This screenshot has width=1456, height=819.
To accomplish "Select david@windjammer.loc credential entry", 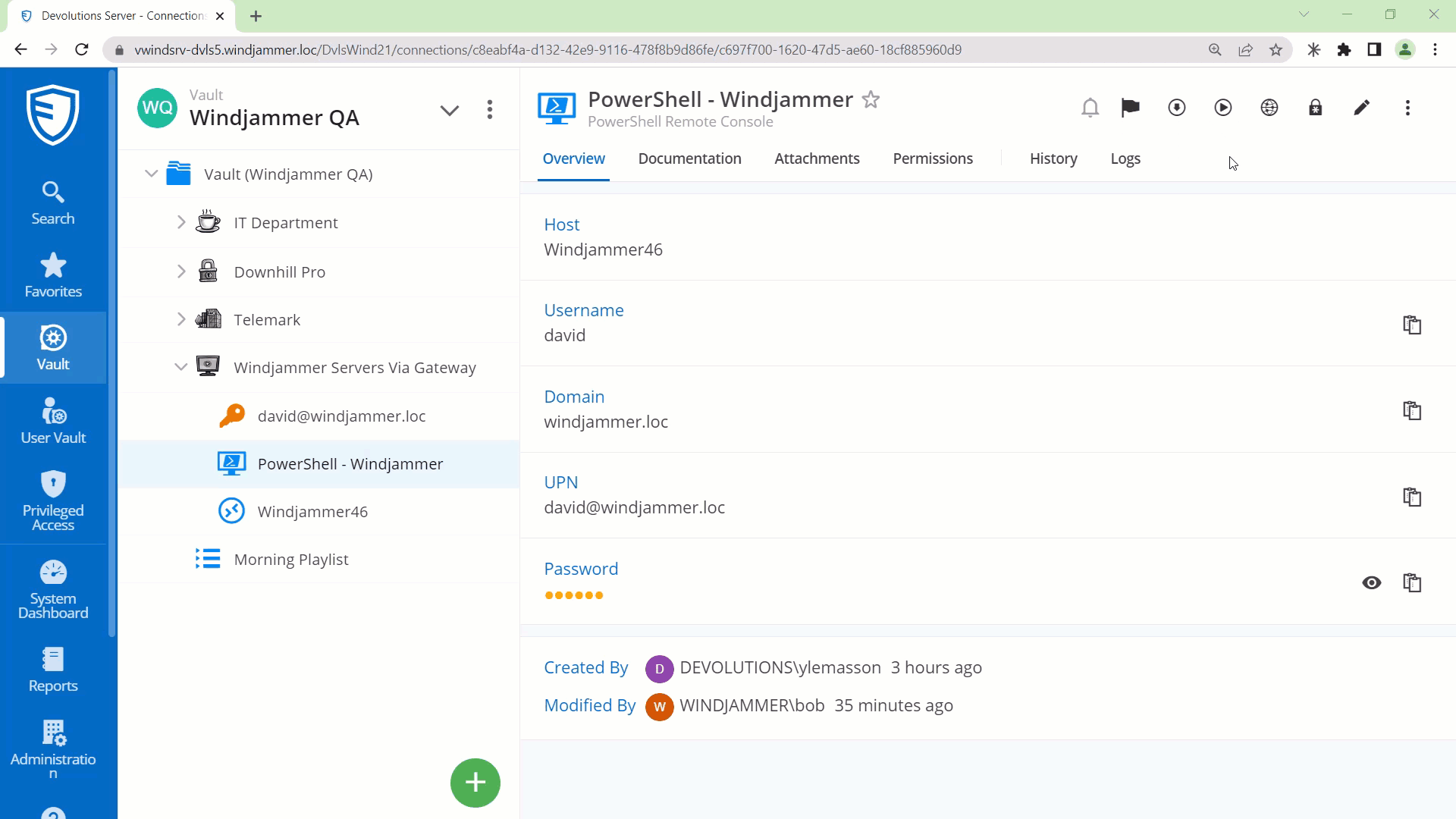I will 341,416.
